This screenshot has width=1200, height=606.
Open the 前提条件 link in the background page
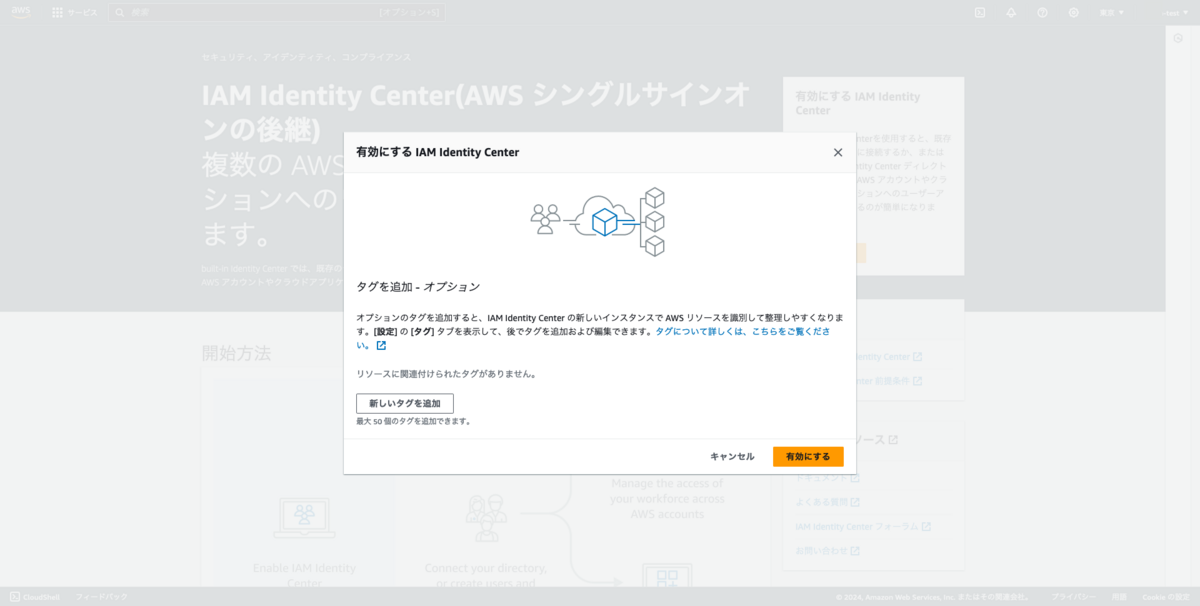pos(890,380)
